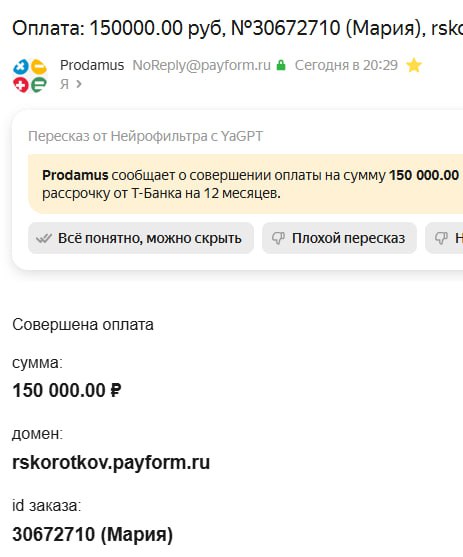The image size is (463, 557).
Task: Click sender name Prodamus
Action: tap(92, 65)
